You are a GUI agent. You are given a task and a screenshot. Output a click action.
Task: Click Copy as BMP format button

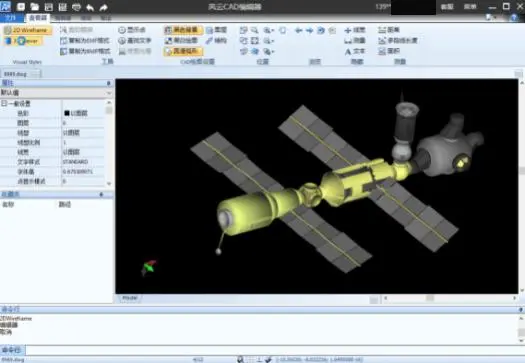pos(85,52)
